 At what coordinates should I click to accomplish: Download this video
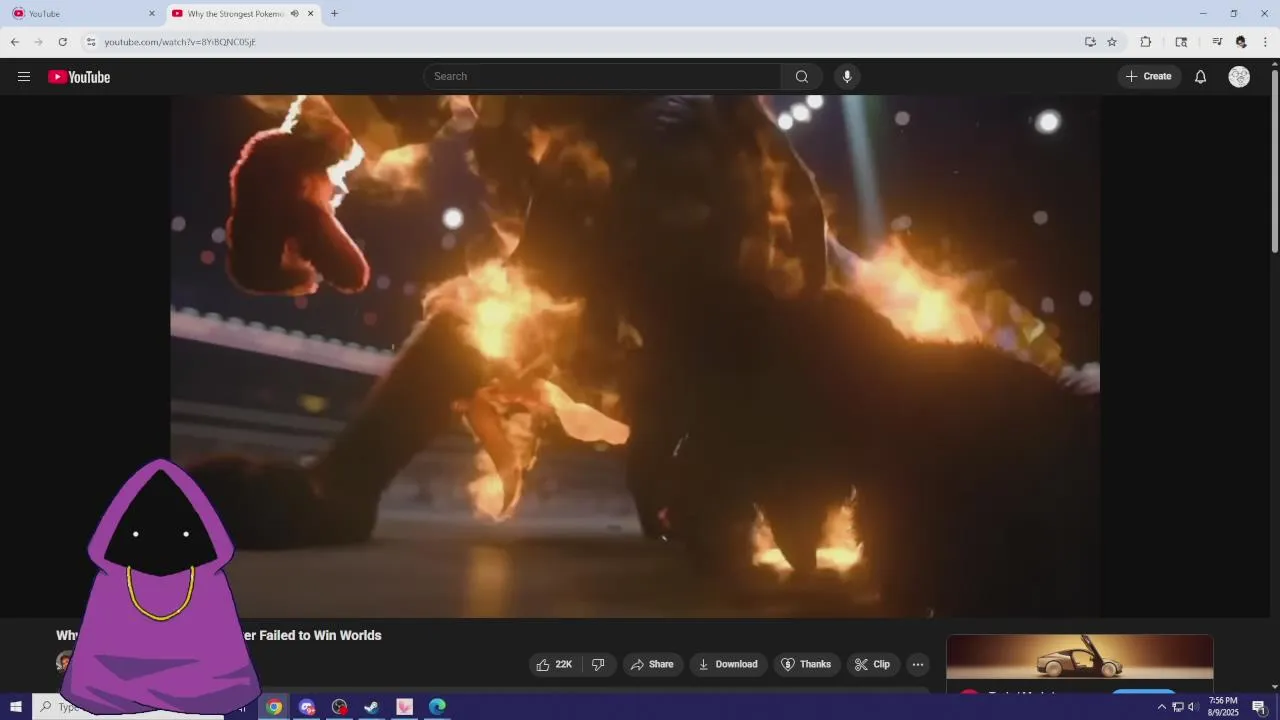tap(728, 664)
